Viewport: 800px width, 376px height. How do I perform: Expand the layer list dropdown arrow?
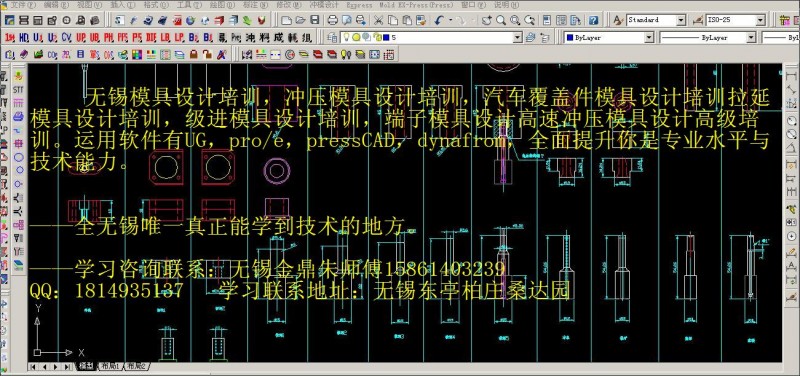coord(517,38)
